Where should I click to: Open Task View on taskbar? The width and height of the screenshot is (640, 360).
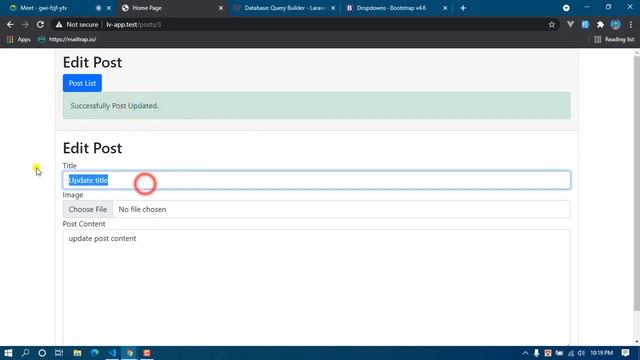click(59, 353)
